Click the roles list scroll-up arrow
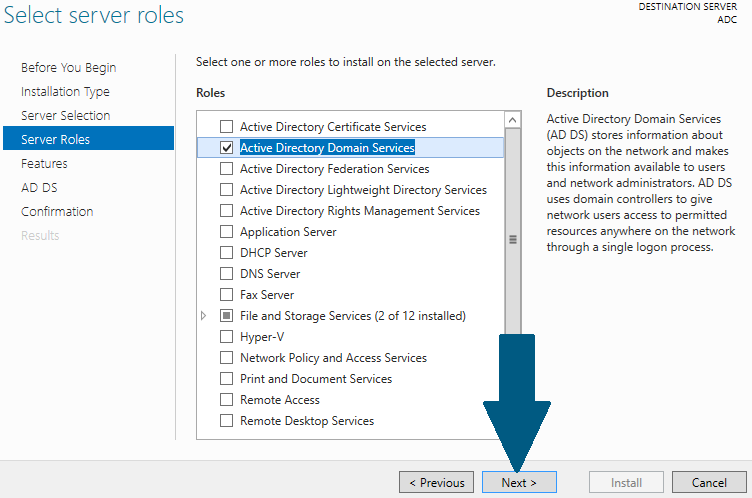Viewport: 752px width, 498px height. tap(513, 120)
